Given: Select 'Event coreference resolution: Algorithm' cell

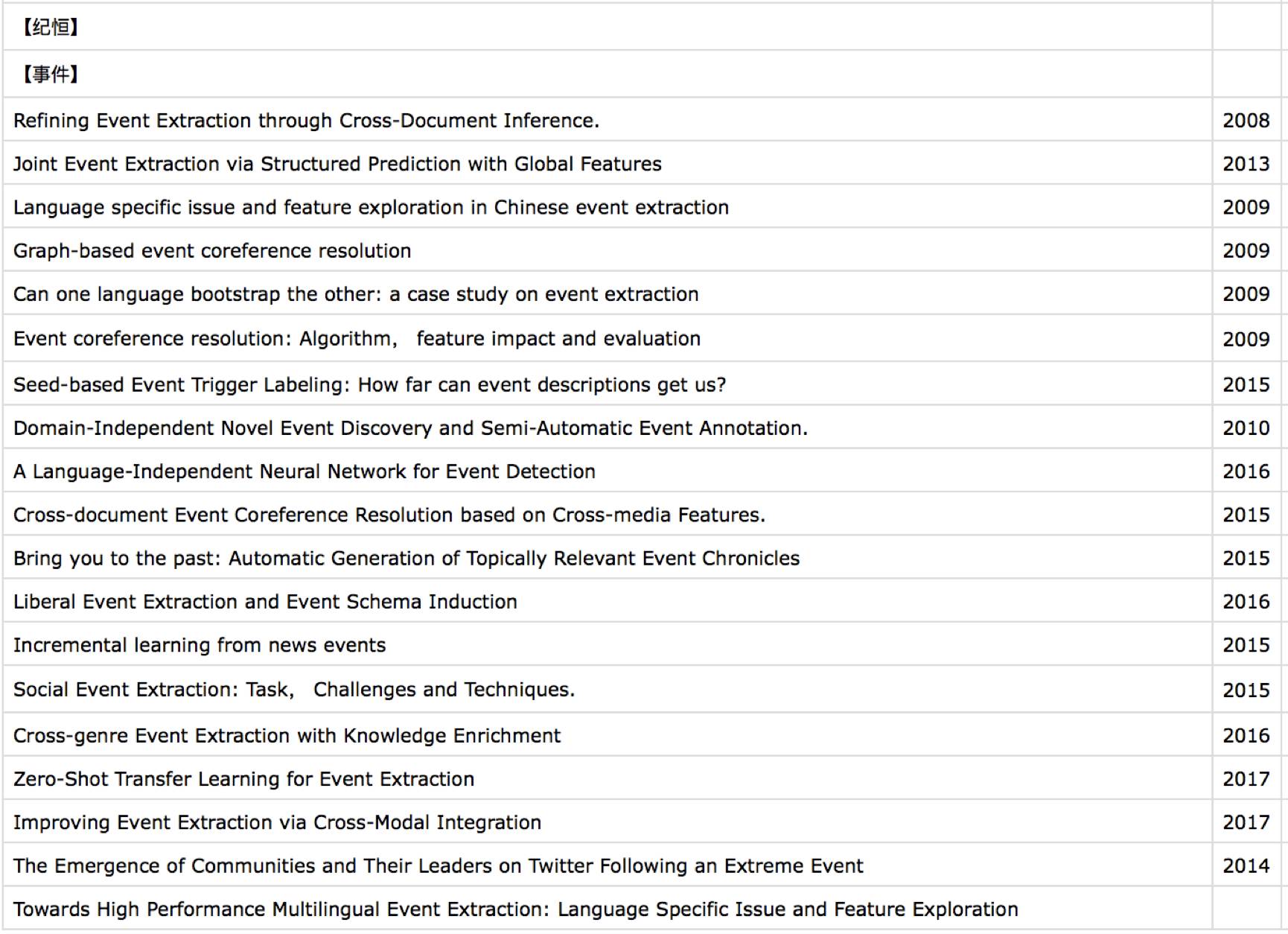Looking at the screenshot, I should pos(608,338).
